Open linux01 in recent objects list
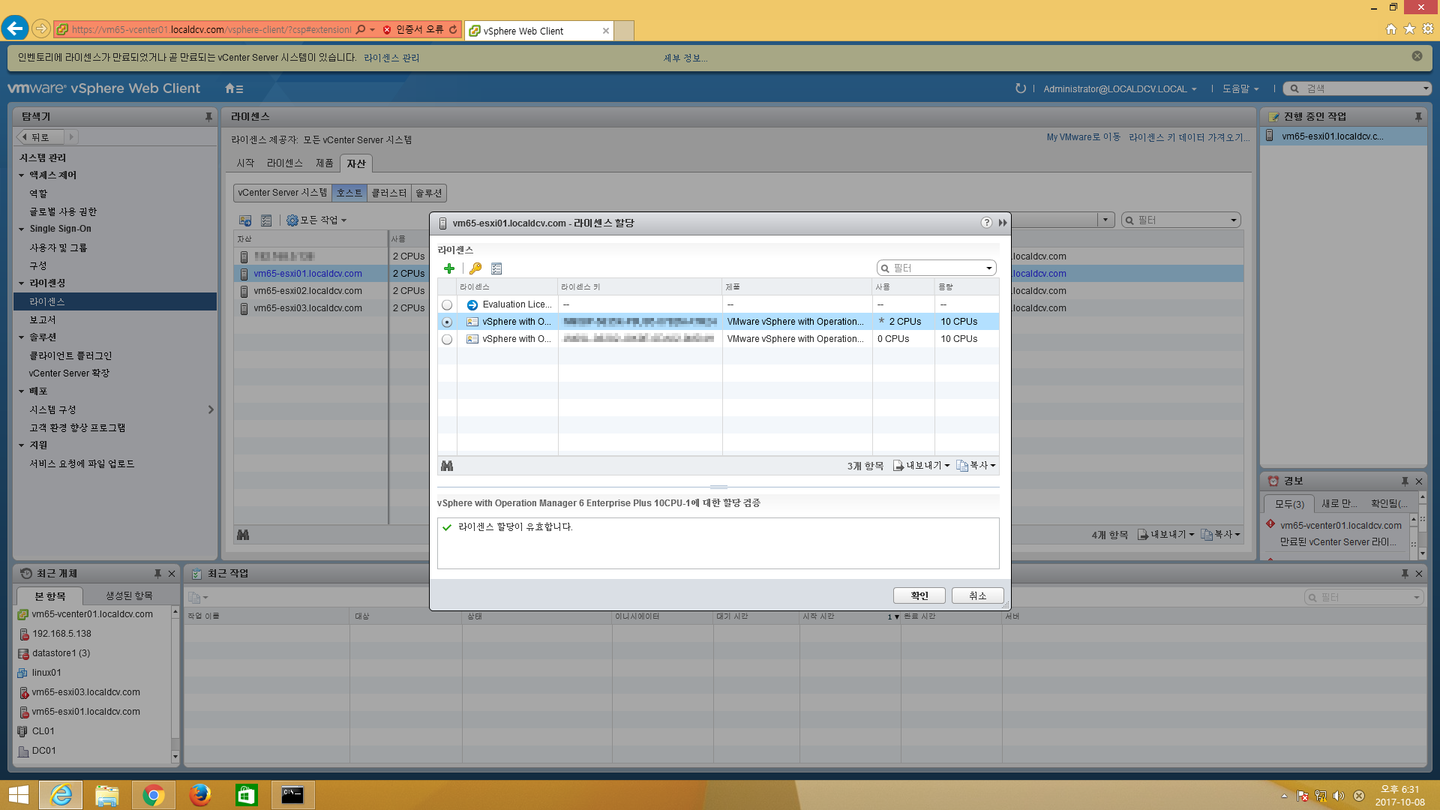The height and width of the screenshot is (810, 1440). click(46, 673)
